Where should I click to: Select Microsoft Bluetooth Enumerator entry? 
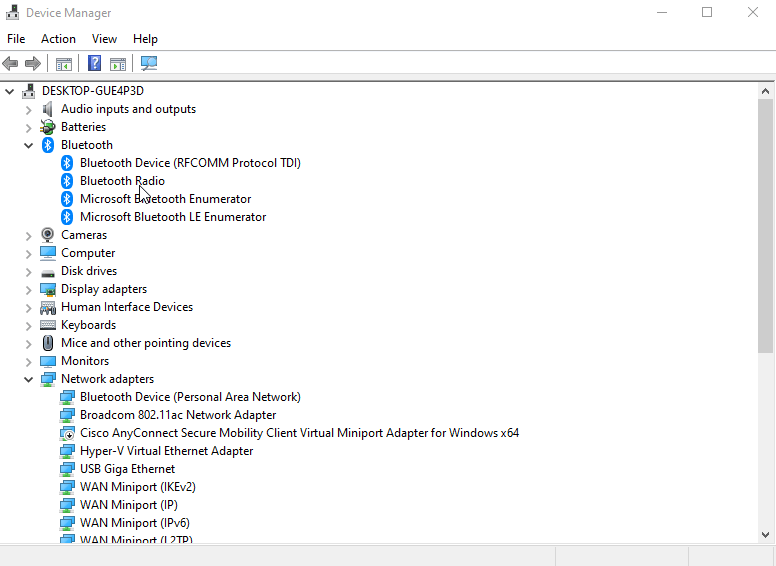pos(166,199)
